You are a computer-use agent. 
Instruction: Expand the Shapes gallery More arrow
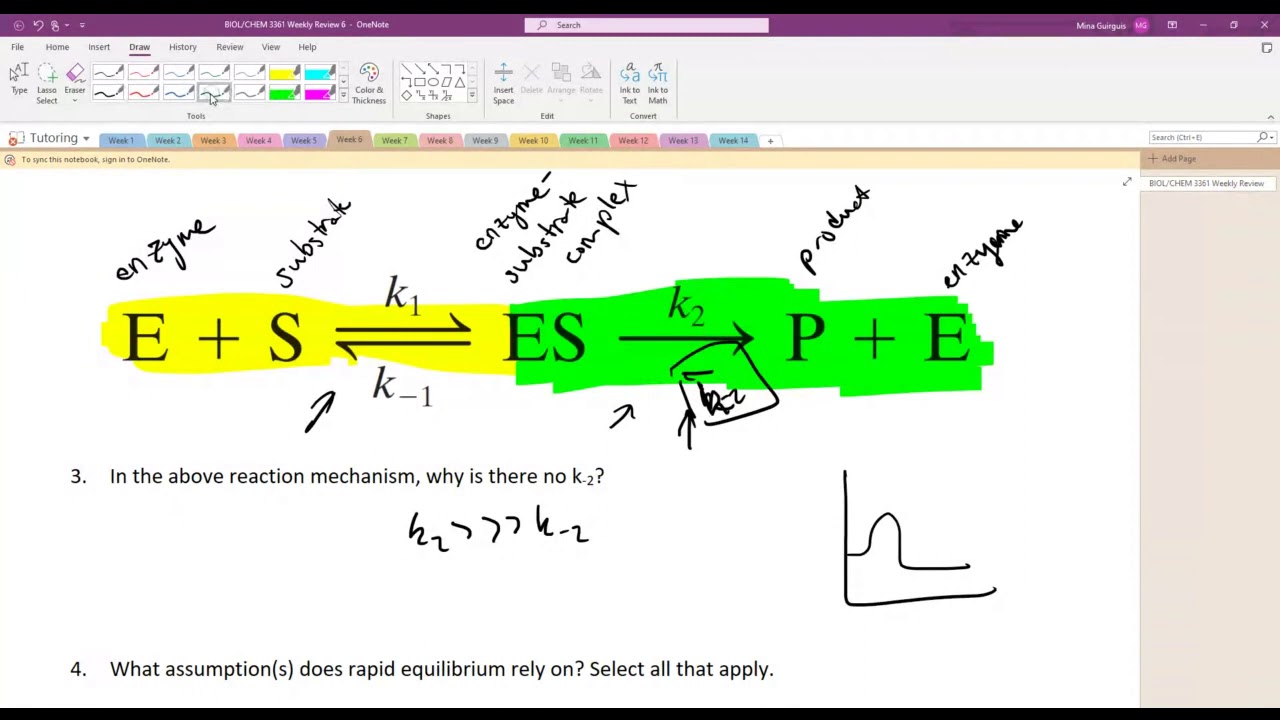click(x=472, y=96)
